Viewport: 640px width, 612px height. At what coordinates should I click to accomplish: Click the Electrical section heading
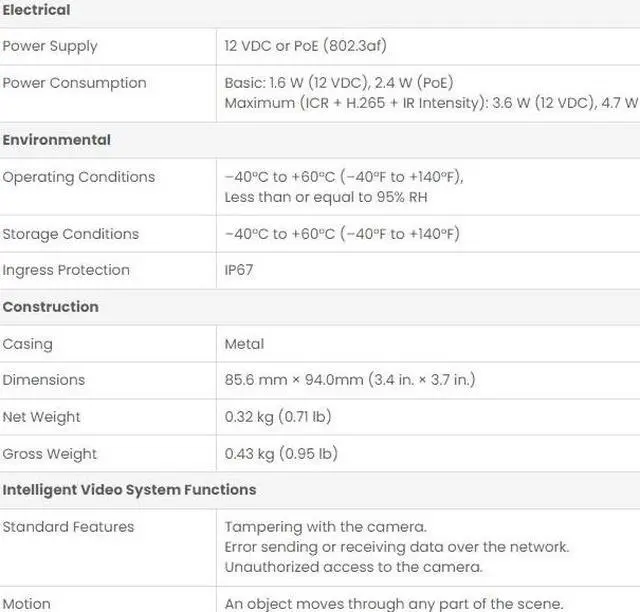click(x=36, y=10)
